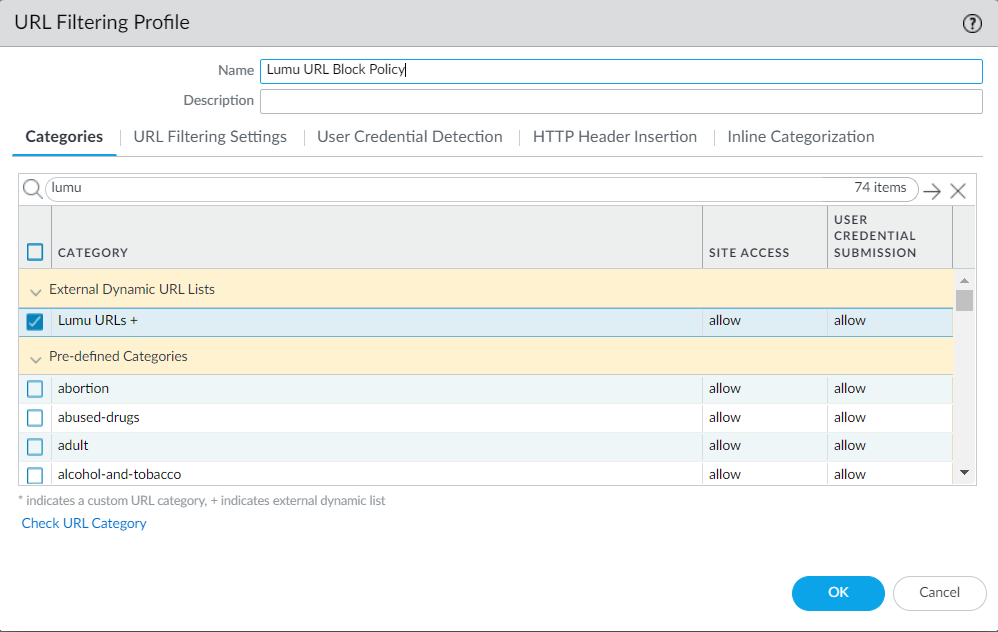This screenshot has height=632, width=998.
Task: Click into the Description text field
Action: tap(620, 102)
